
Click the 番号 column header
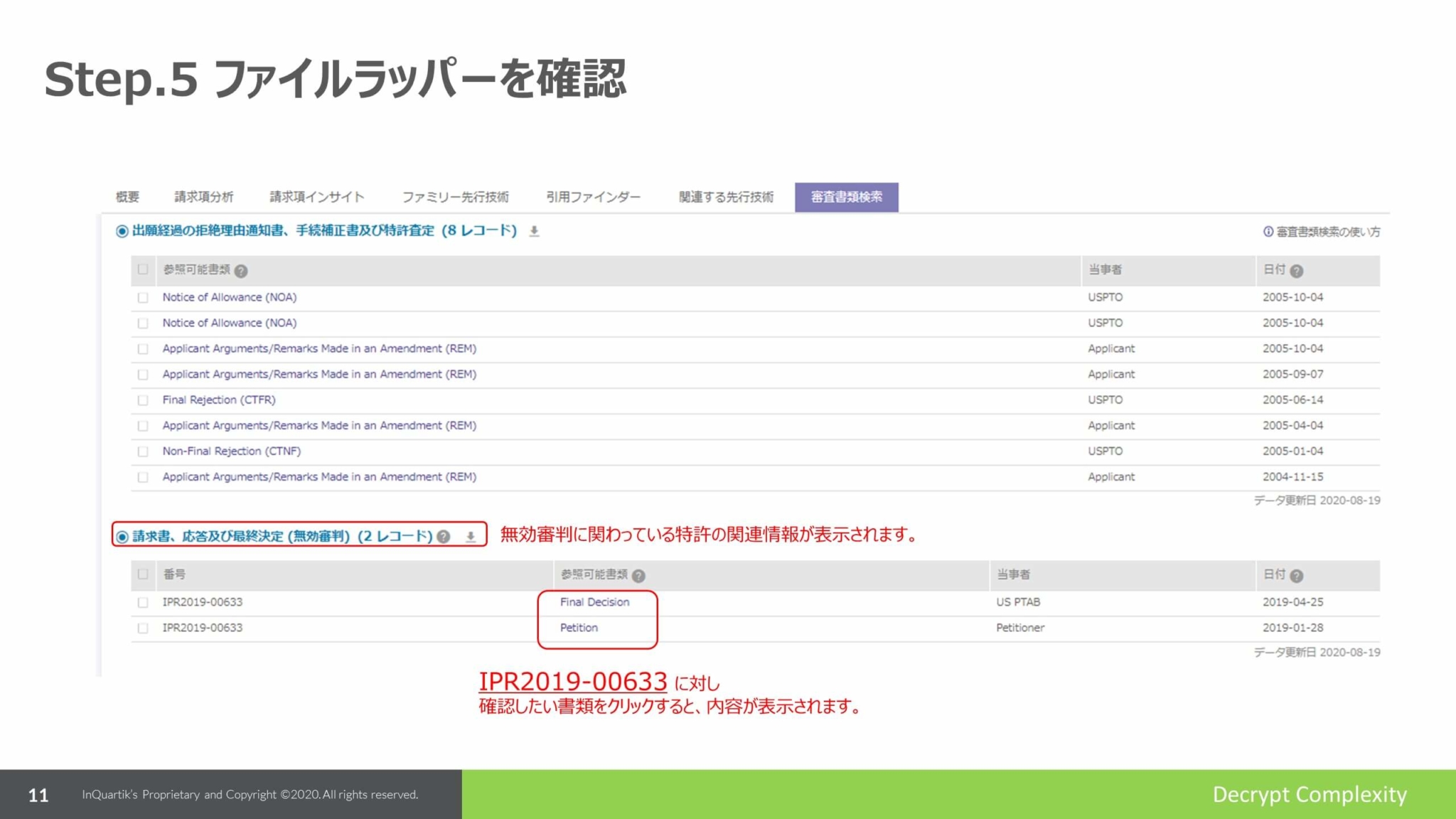(x=174, y=574)
